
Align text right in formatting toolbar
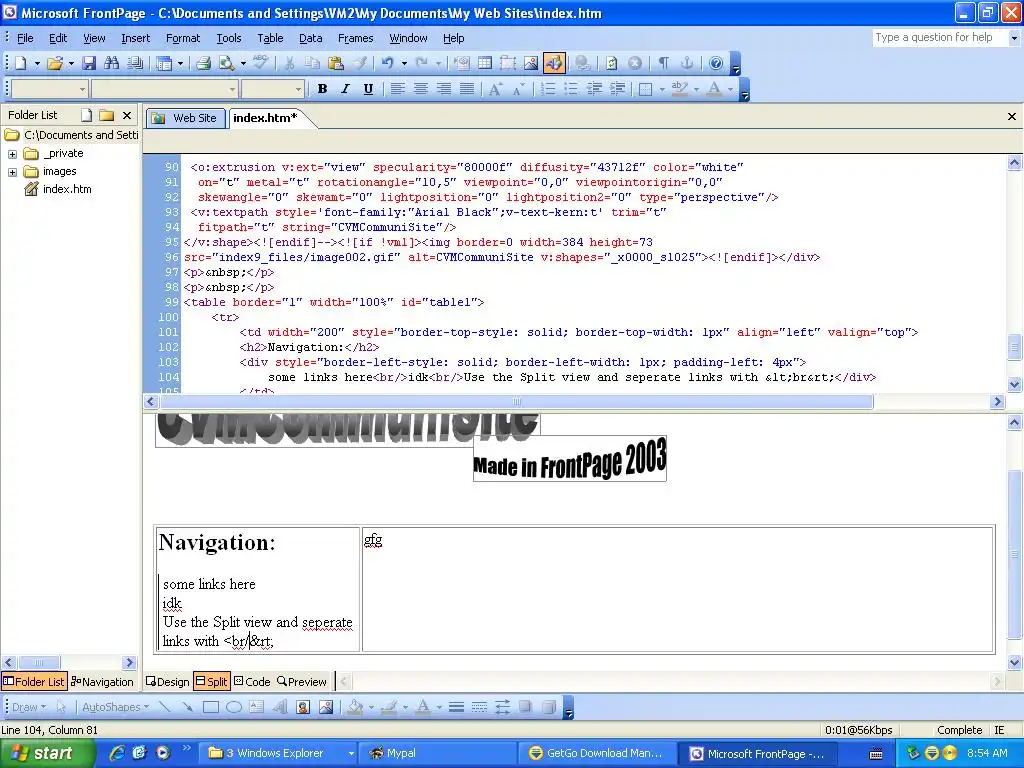point(444,89)
